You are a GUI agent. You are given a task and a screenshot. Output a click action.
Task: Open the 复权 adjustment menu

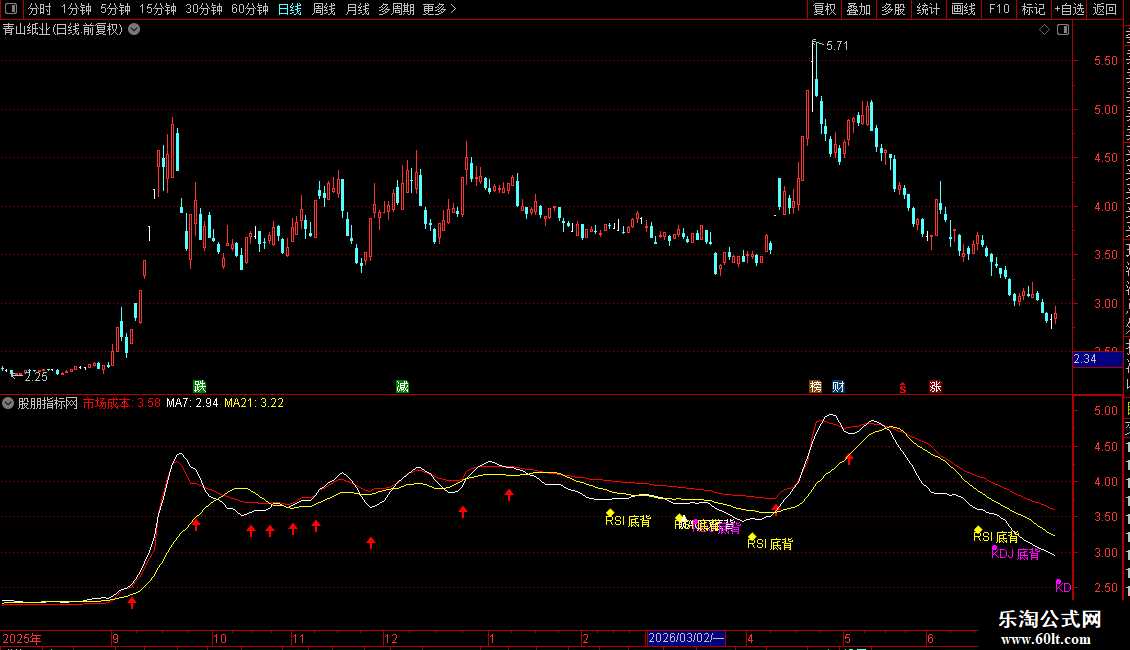pyautogui.click(x=824, y=9)
